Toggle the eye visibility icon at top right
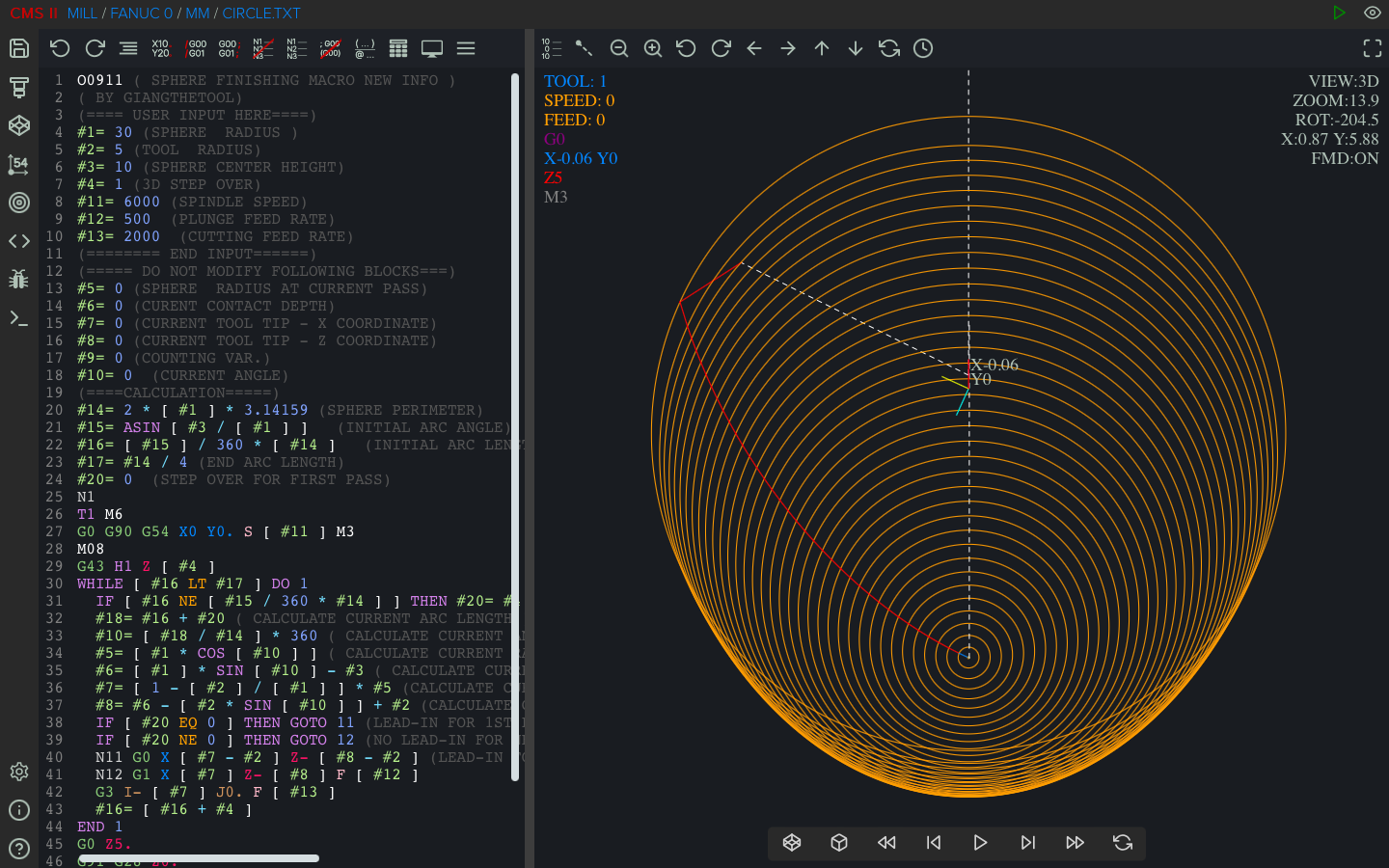This screenshot has height=868, width=1389. click(1373, 13)
